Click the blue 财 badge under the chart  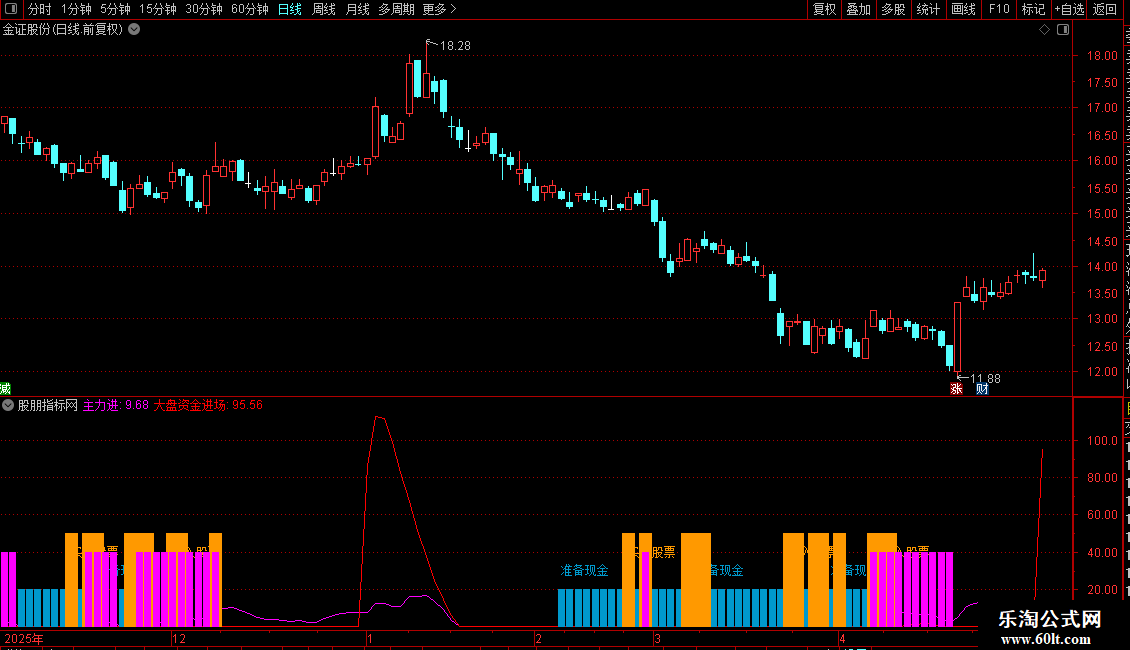click(982, 388)
